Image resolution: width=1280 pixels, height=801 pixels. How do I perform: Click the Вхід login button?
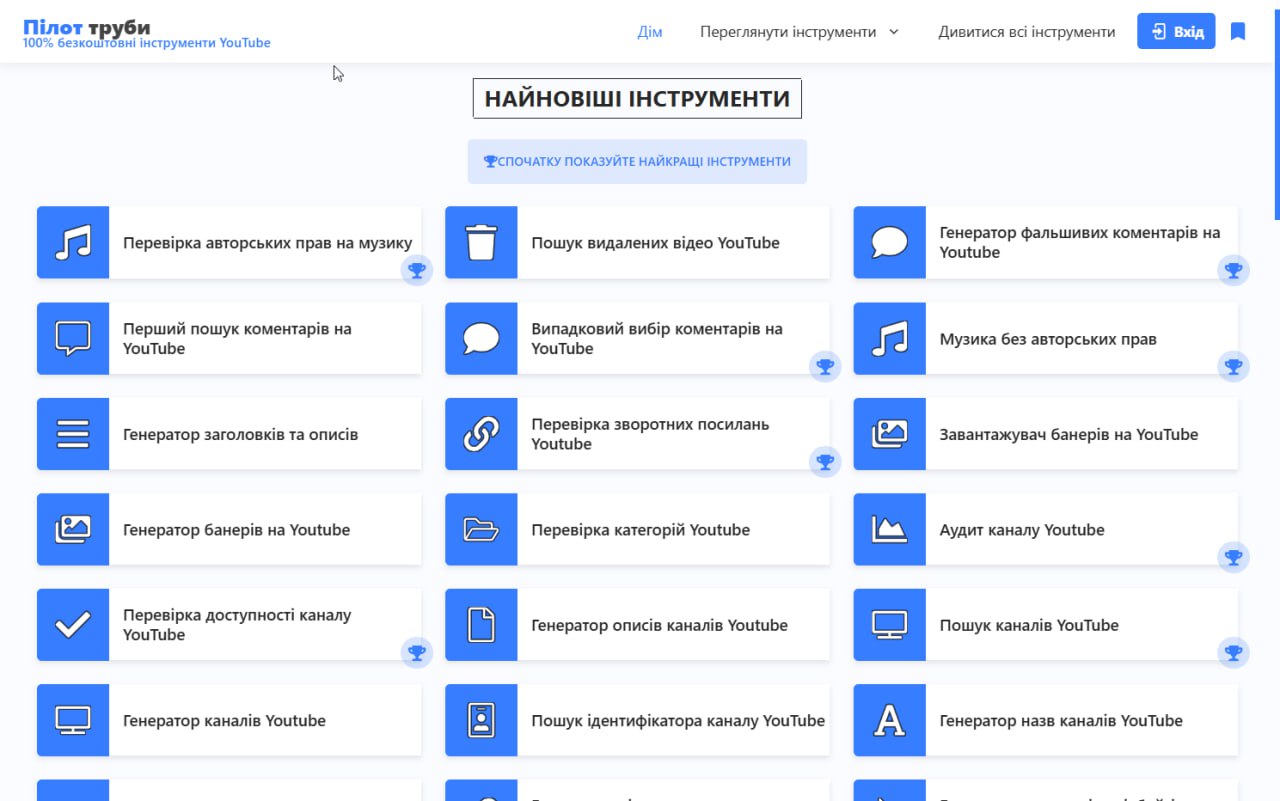coord(1176,32)
